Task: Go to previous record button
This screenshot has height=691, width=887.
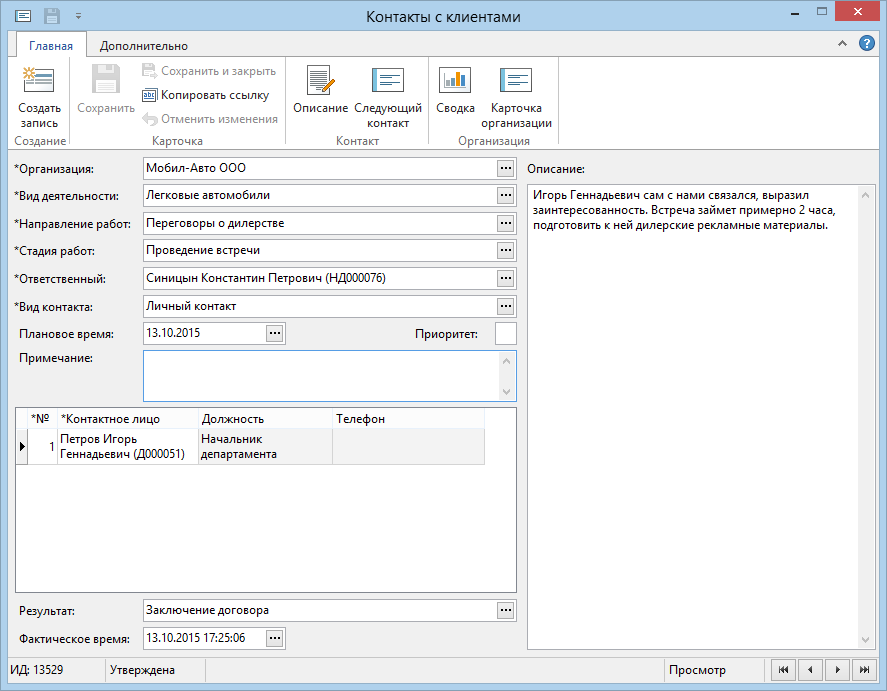Action: (x=810, y=670)
